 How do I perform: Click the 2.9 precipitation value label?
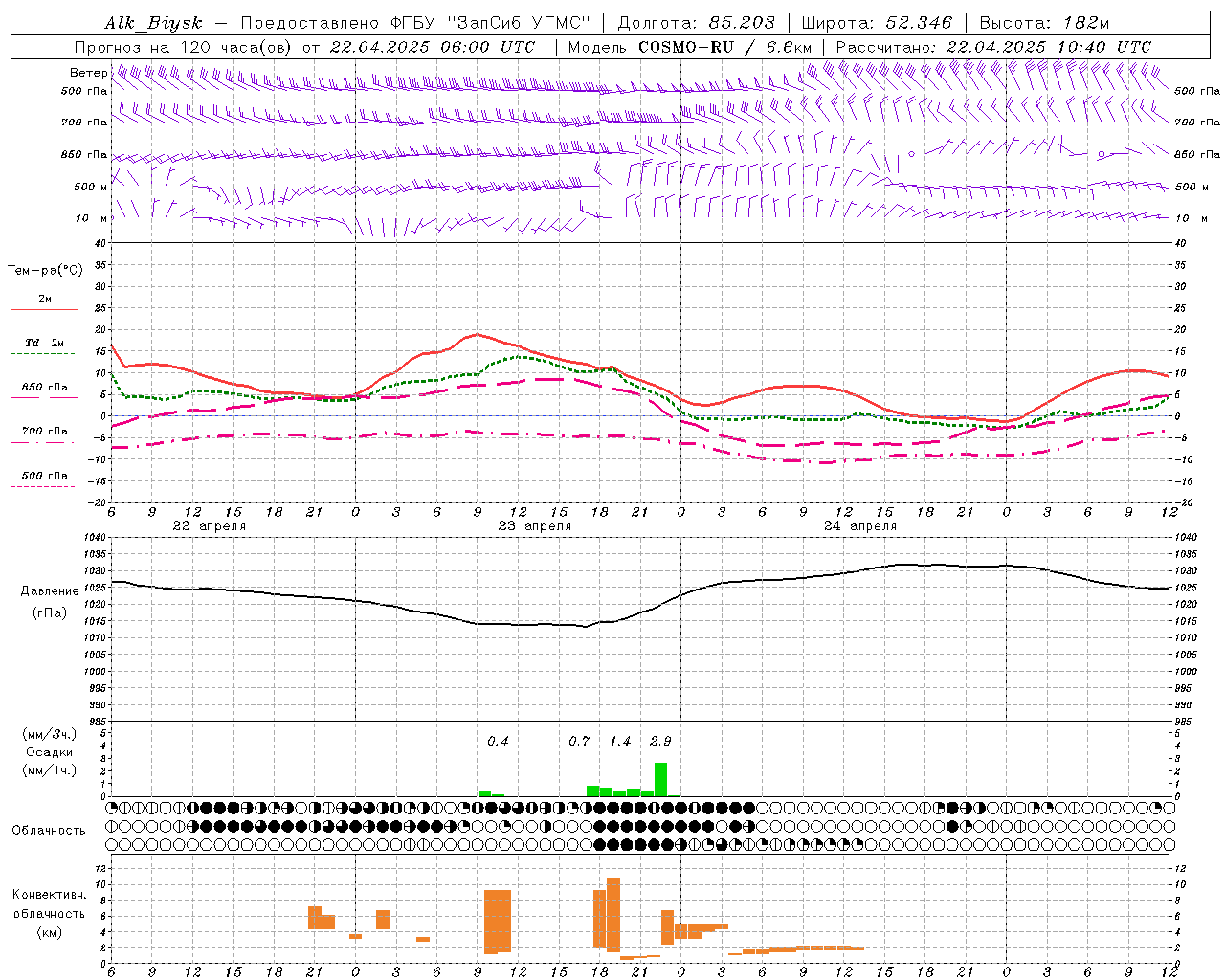[x=660, y=741]
